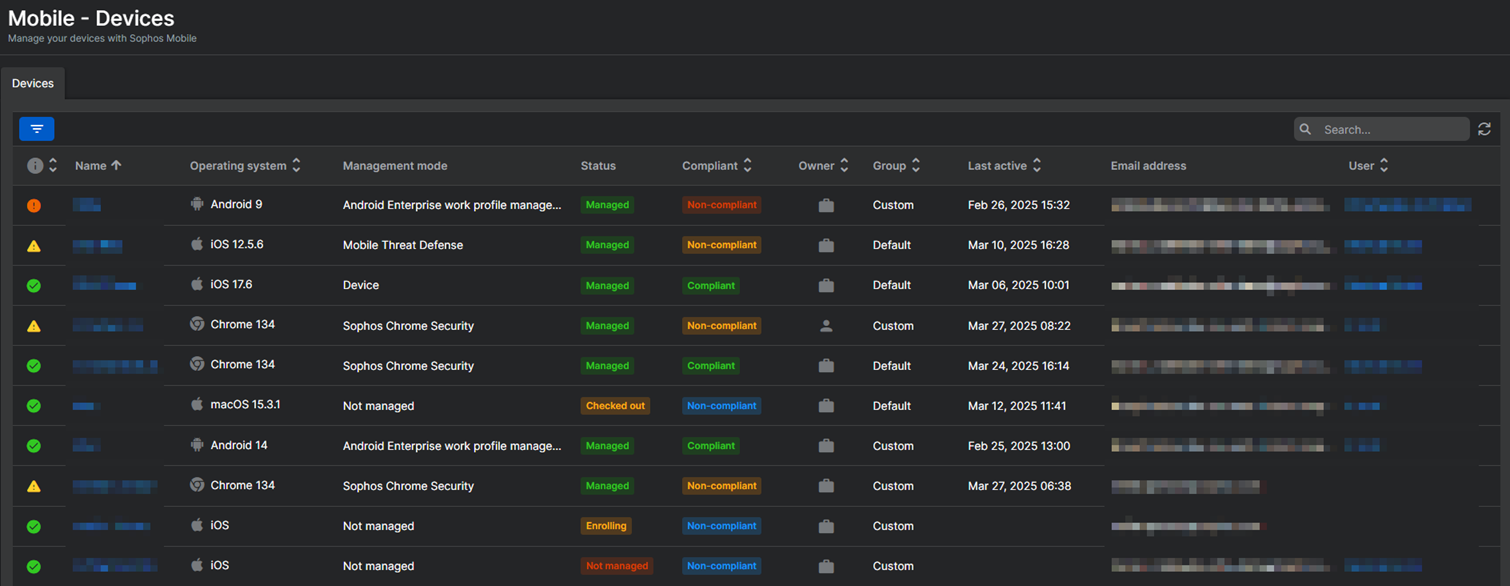Click the info icon in table header
This screenshot has width=1510, height=586.
[x=35, y=166]
